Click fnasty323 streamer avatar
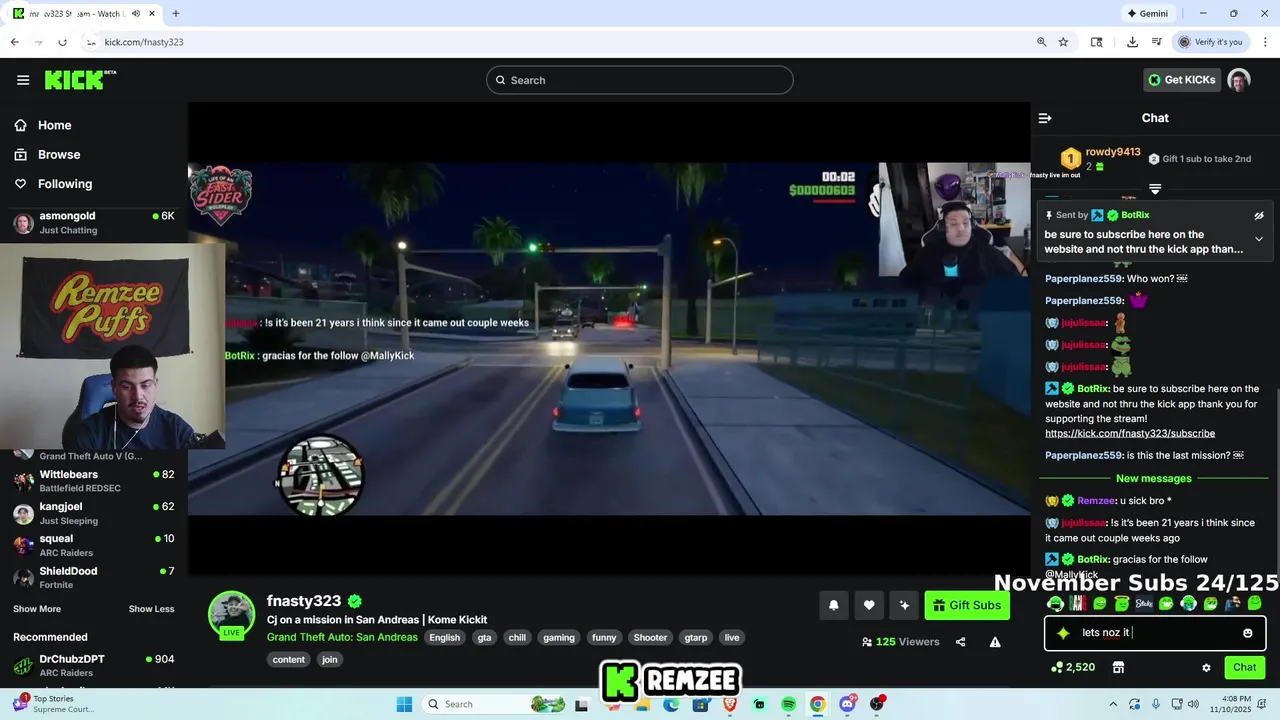Screen dimensions: 1280x720 (x=231, y=614)
